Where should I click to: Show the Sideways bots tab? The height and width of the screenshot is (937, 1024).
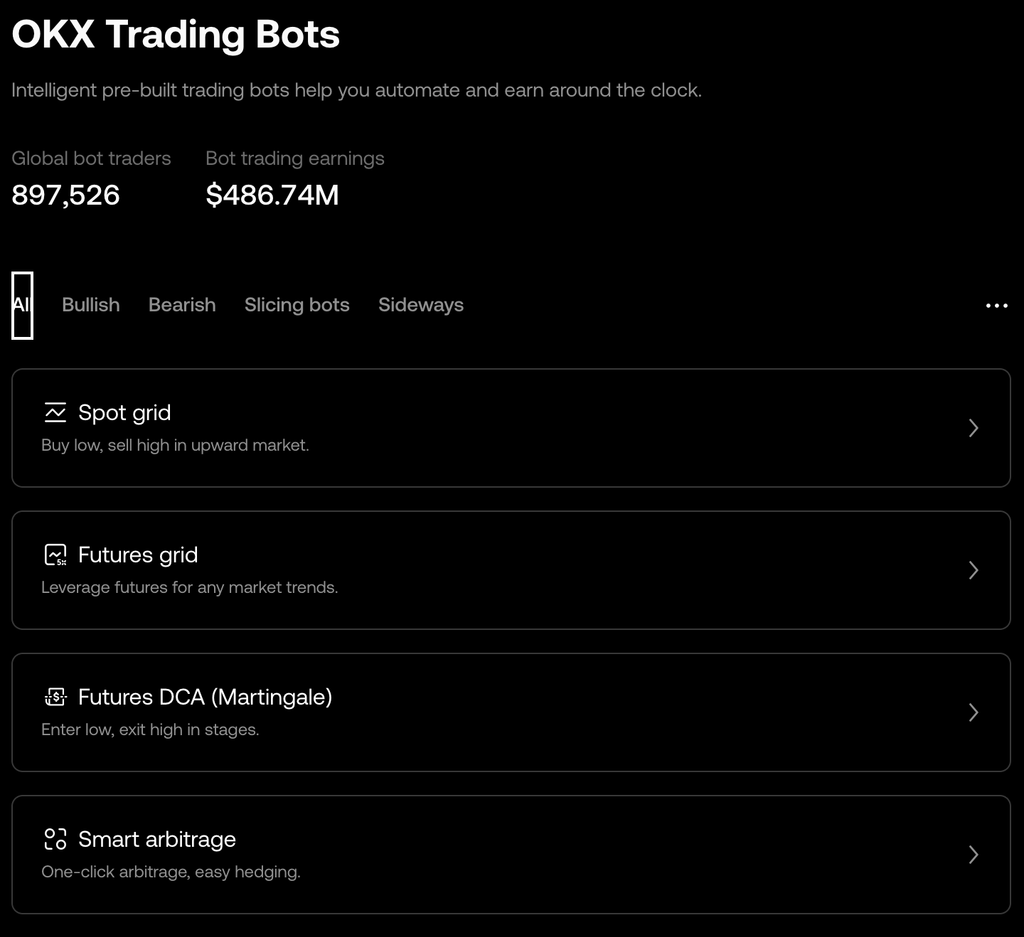coord(421,305)
